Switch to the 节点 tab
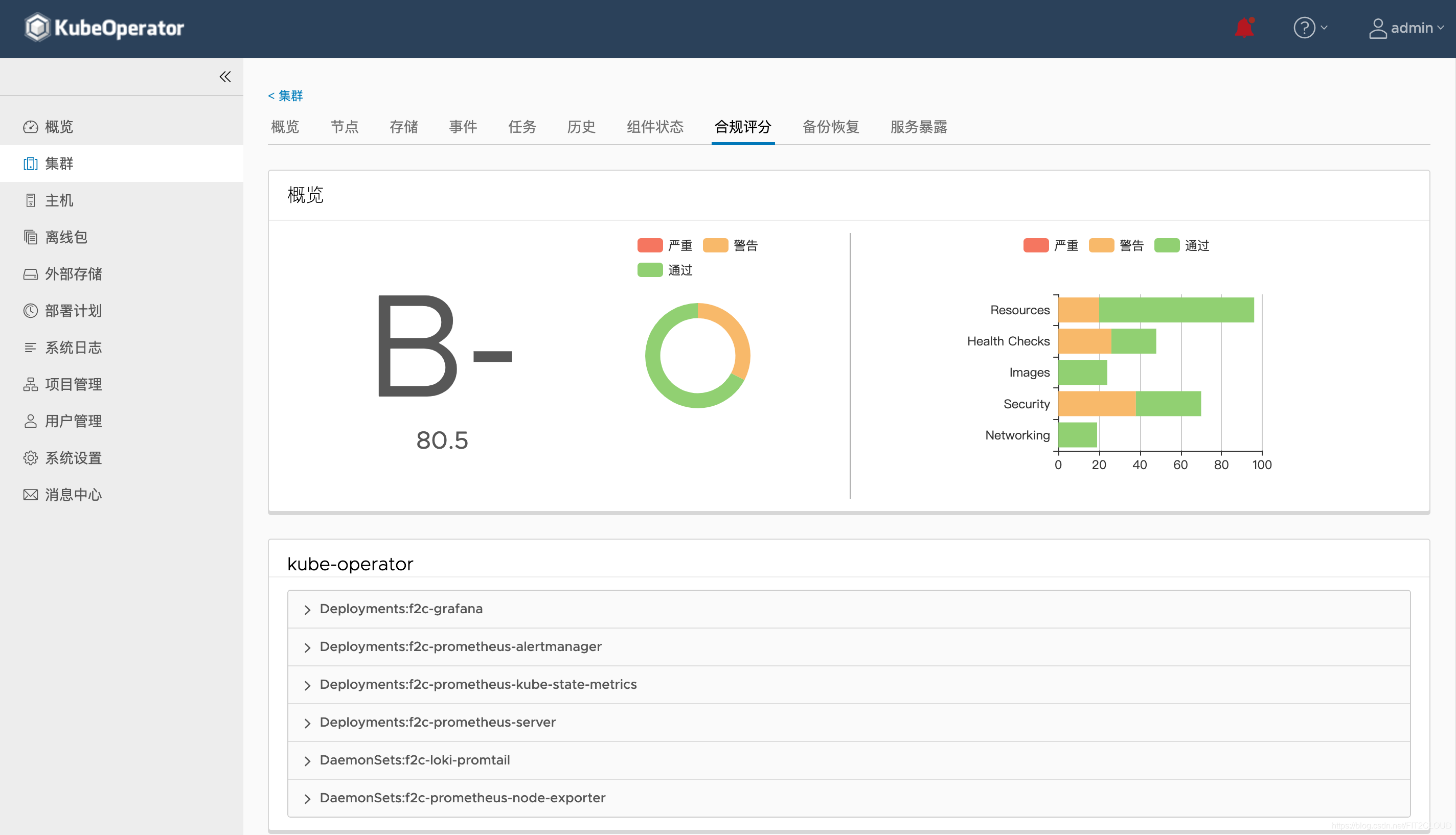Screen dimensions: 1456x835 (345, 127)
